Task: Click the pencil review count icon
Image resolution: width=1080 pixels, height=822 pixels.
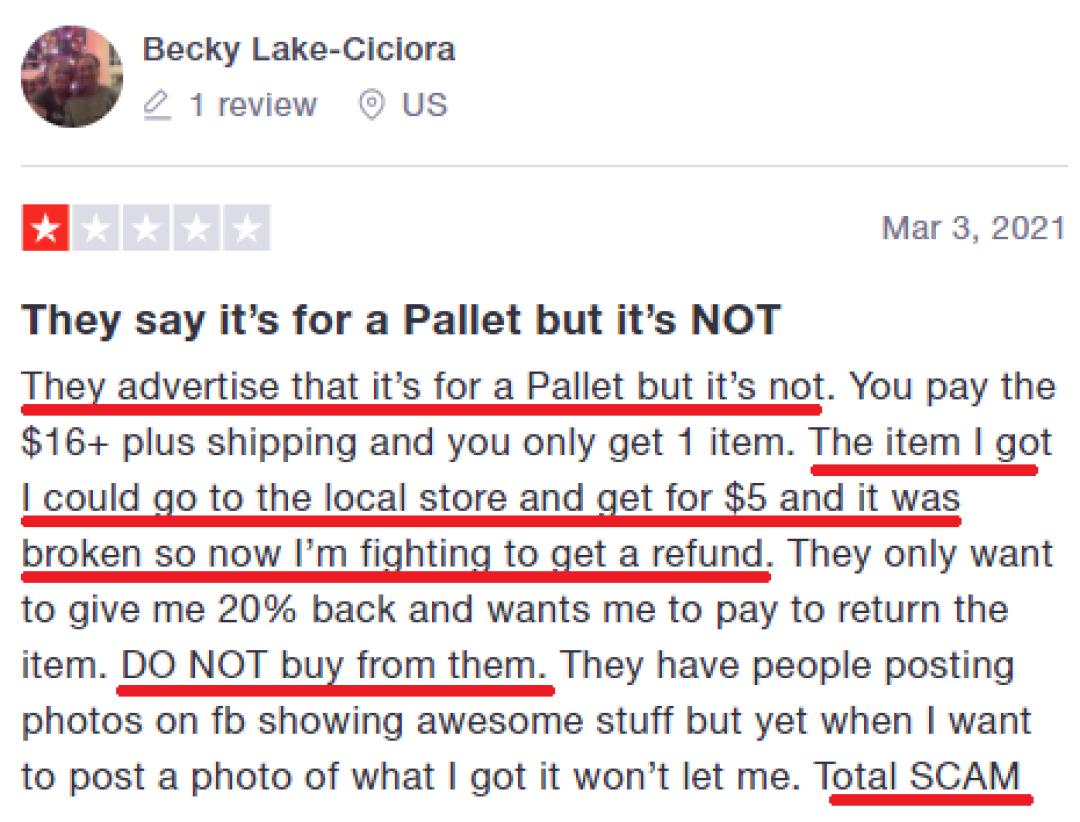Action: (157, 105)
